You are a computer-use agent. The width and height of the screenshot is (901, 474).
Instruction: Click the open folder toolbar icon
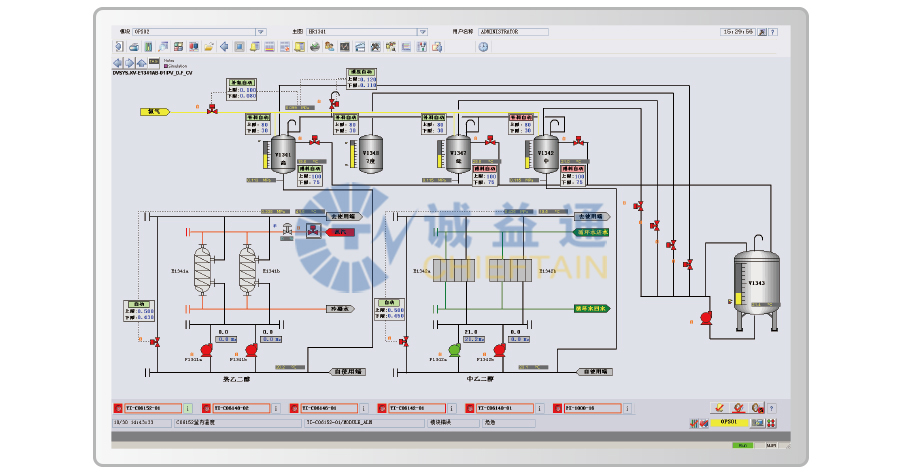[x=209, y=47]
